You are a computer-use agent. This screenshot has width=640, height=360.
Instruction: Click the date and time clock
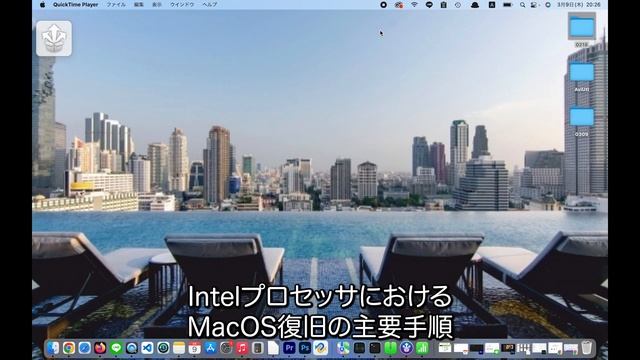(578, 5)
